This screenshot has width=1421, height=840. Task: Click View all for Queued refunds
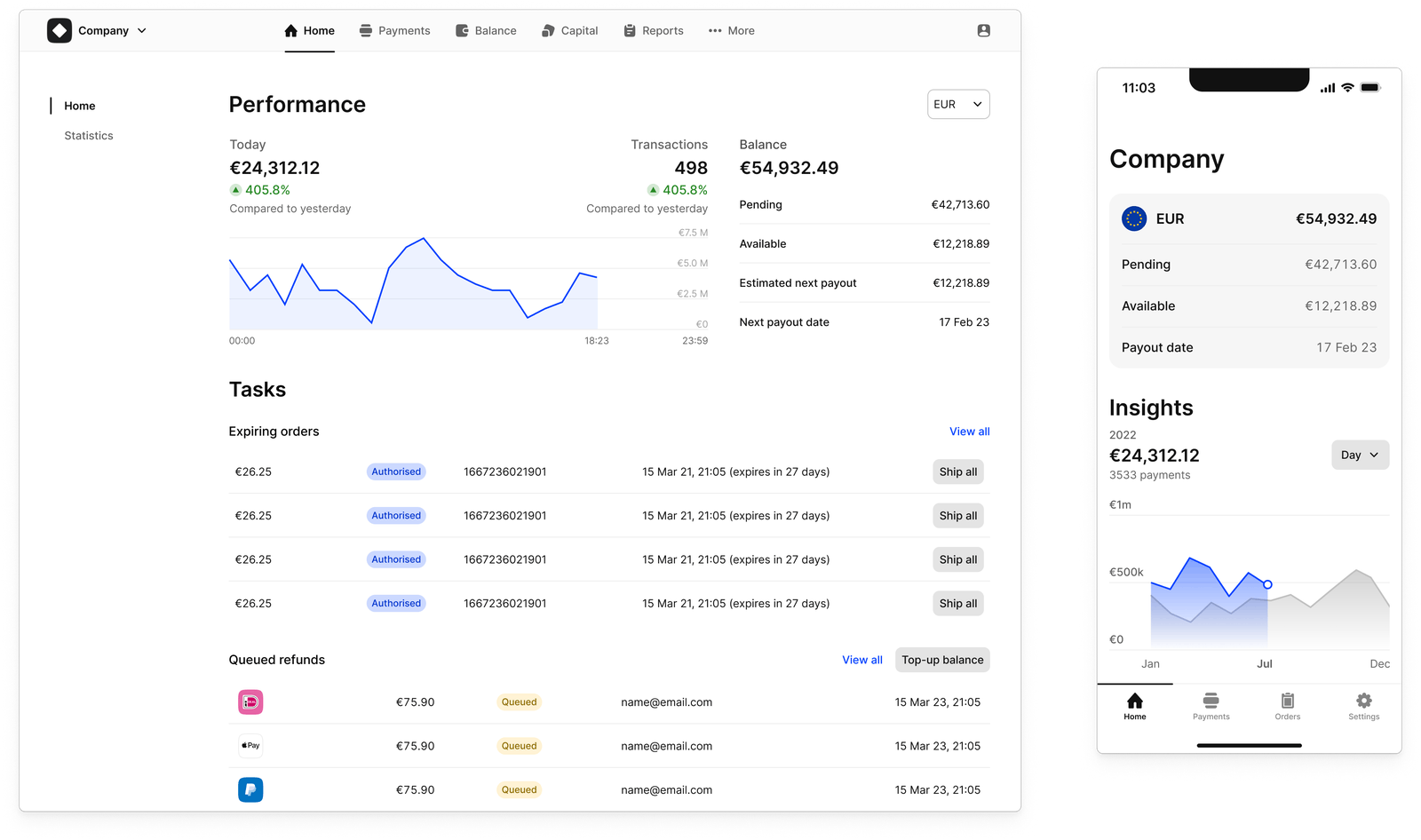coord(862,660)
